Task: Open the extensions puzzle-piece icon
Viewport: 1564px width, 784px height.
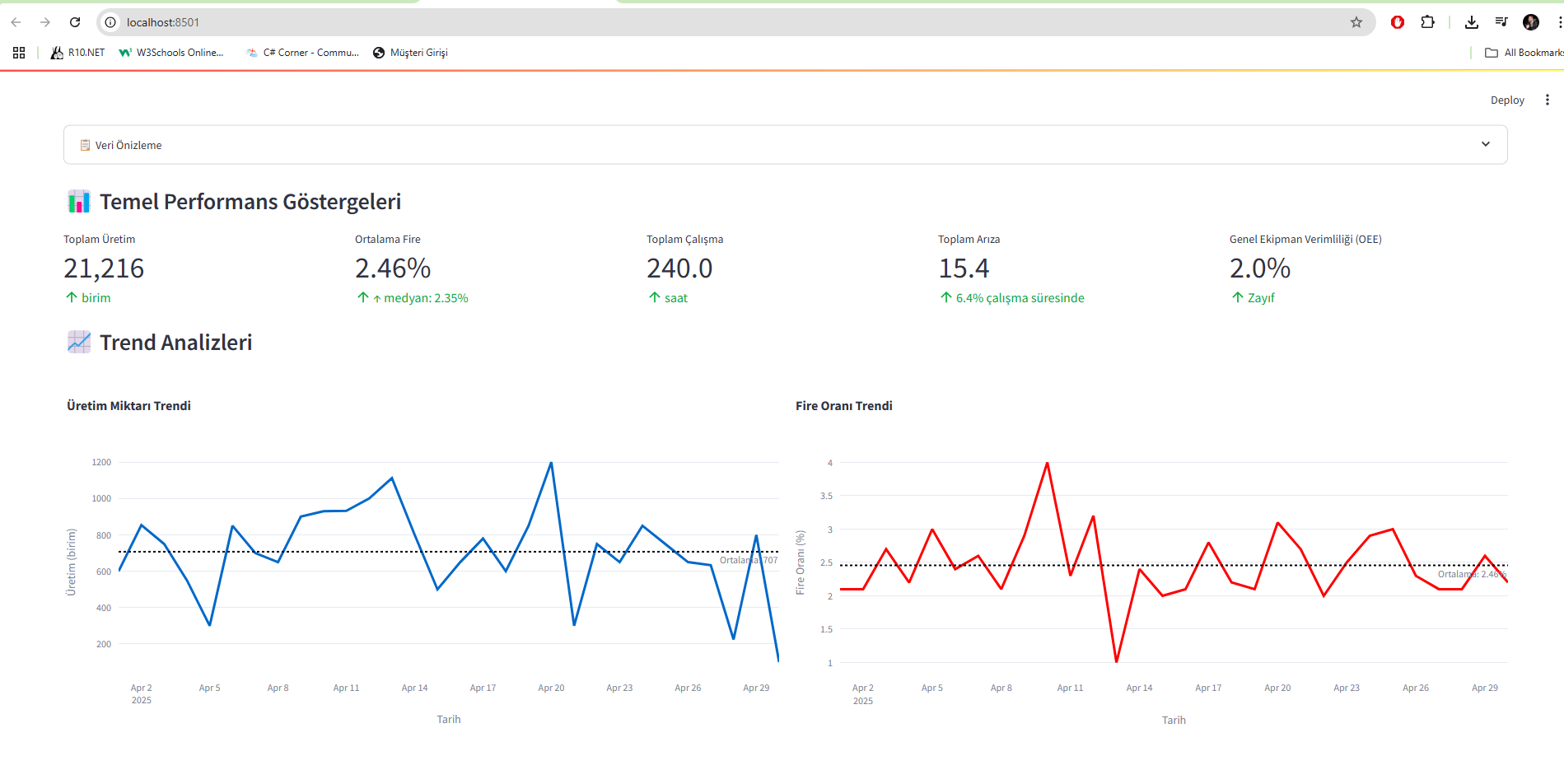Action: tap(1428, 22)
